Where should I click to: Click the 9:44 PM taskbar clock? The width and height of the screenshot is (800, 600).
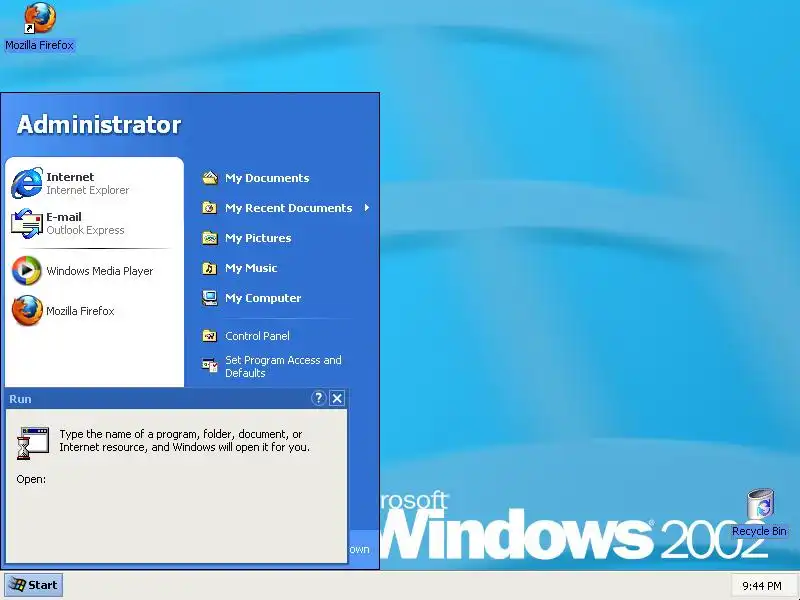tap(762, 586)
